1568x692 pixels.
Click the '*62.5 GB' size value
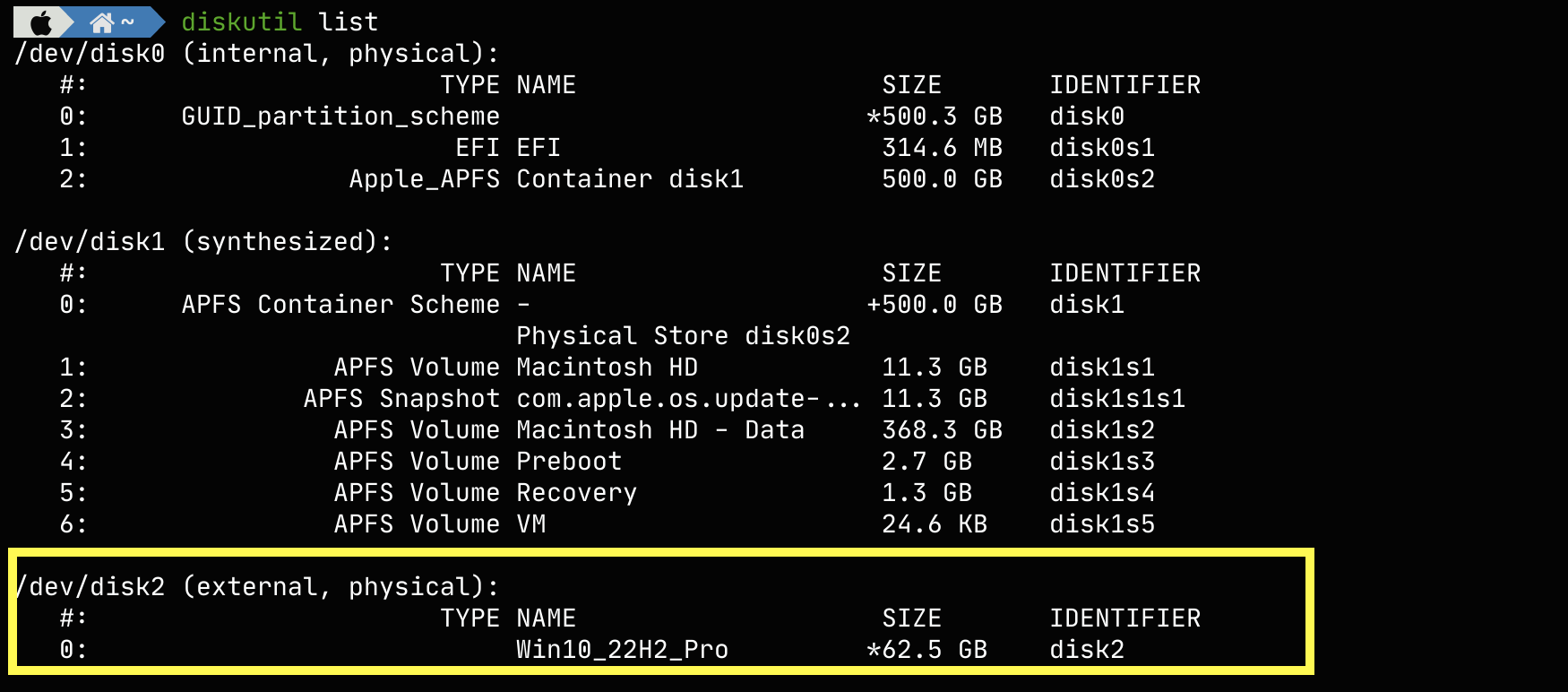click(927, 650)
